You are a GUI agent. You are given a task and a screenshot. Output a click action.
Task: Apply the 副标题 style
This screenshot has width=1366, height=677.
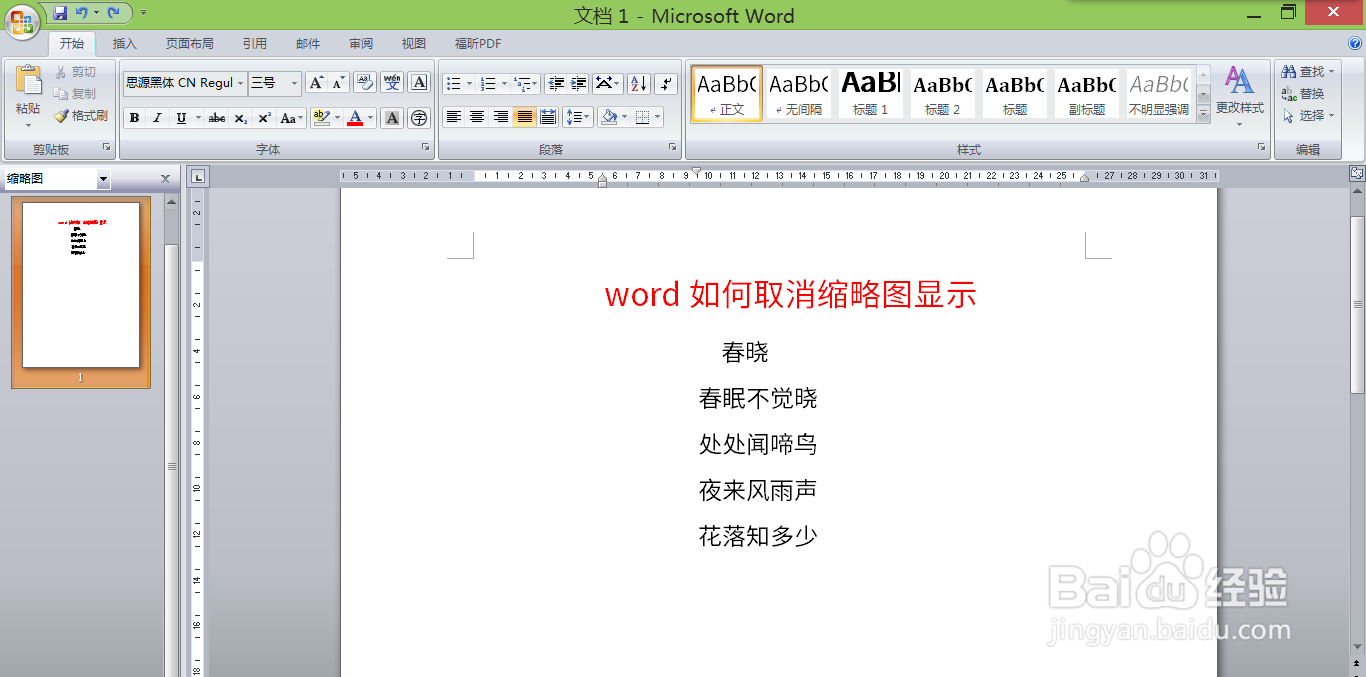1086,94
